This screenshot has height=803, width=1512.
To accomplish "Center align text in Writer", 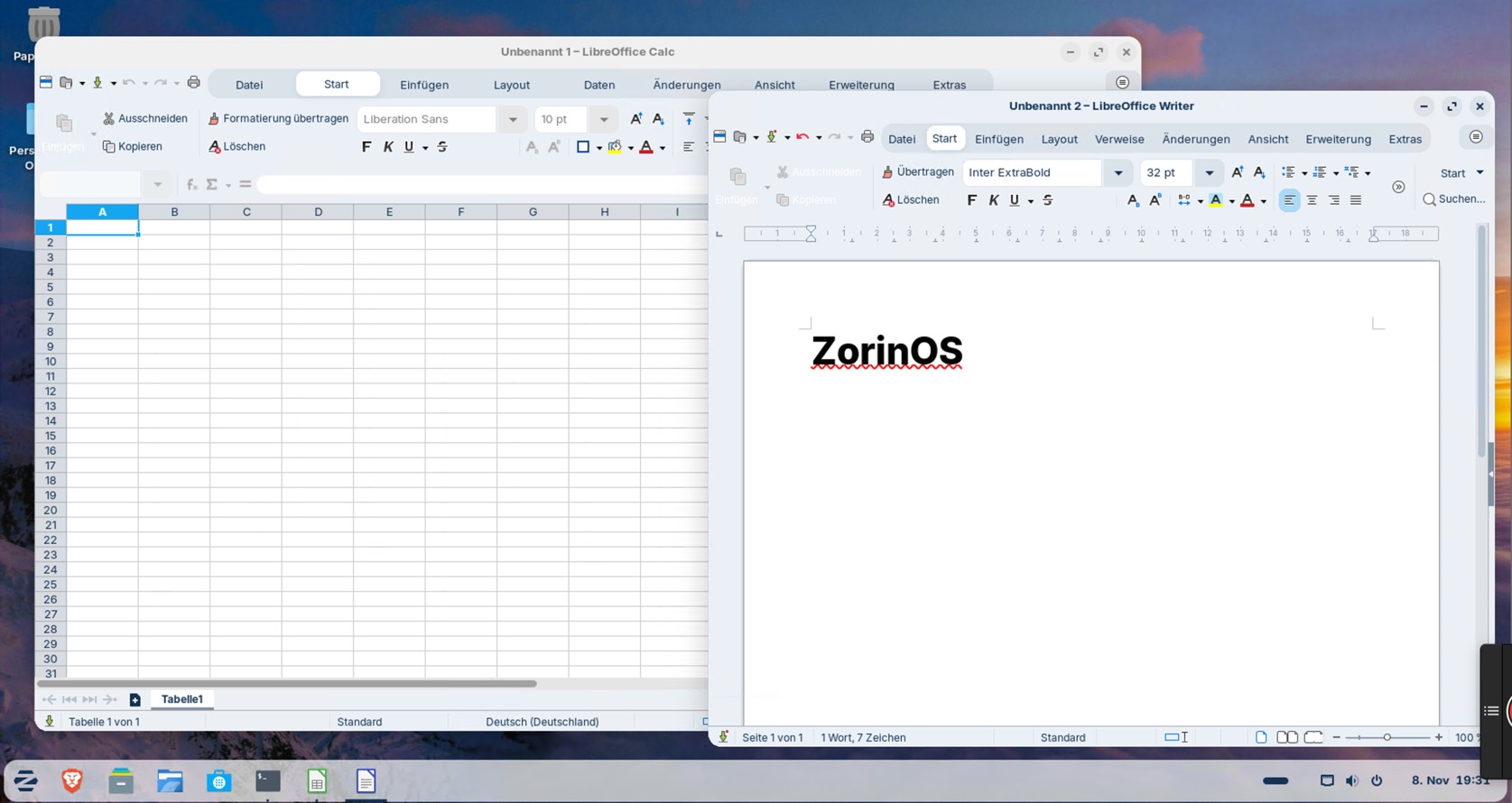I will [1312, 200].
